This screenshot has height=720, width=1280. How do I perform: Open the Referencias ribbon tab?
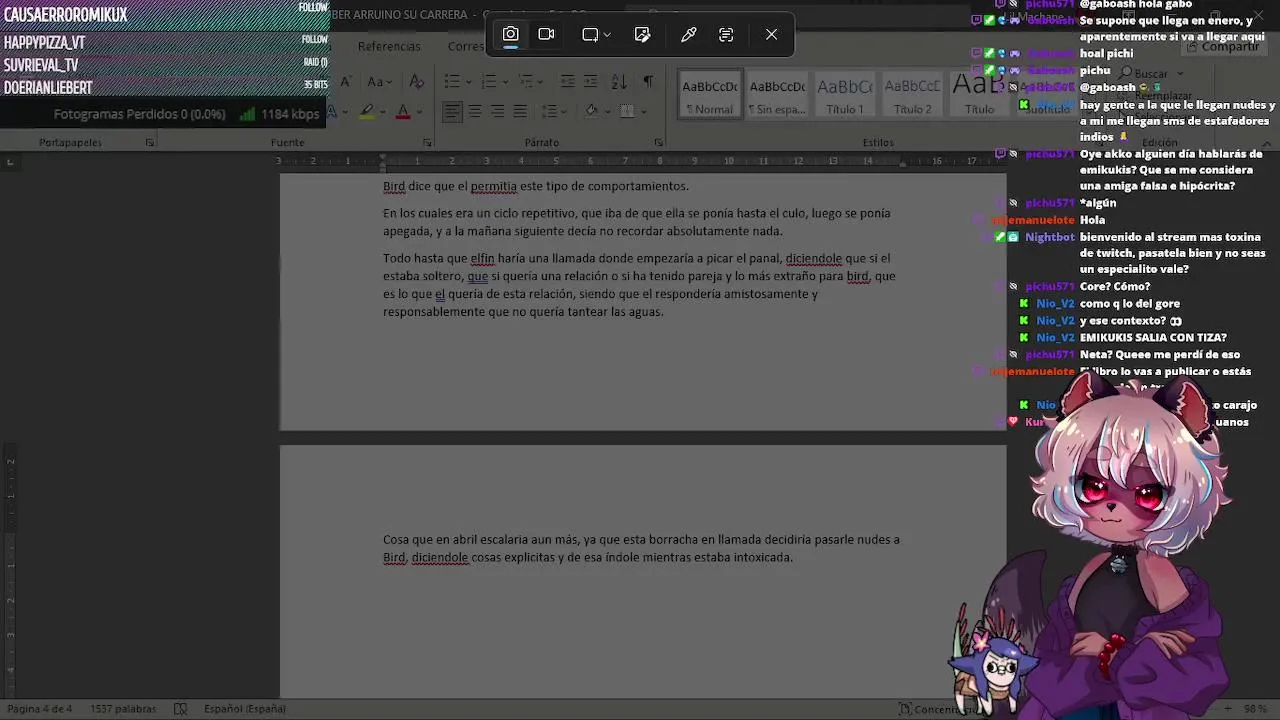[389, 47]
